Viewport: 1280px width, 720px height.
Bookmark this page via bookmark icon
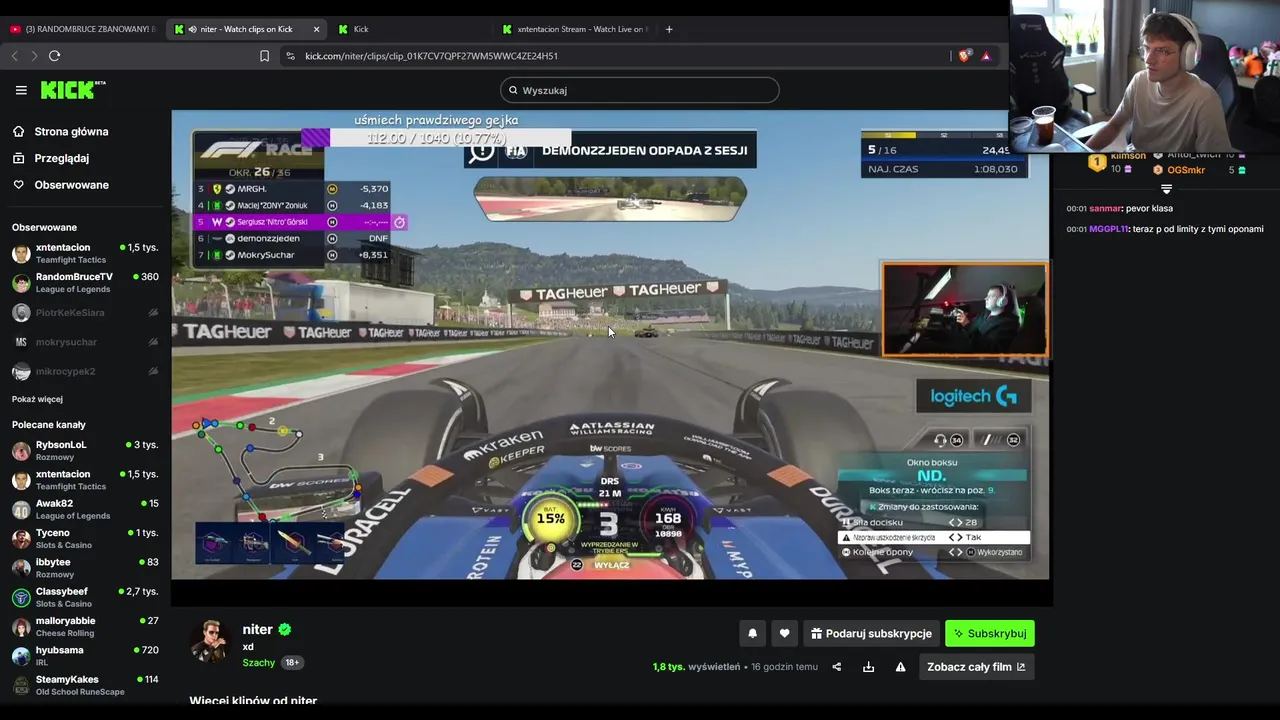[x=264, y=56]
